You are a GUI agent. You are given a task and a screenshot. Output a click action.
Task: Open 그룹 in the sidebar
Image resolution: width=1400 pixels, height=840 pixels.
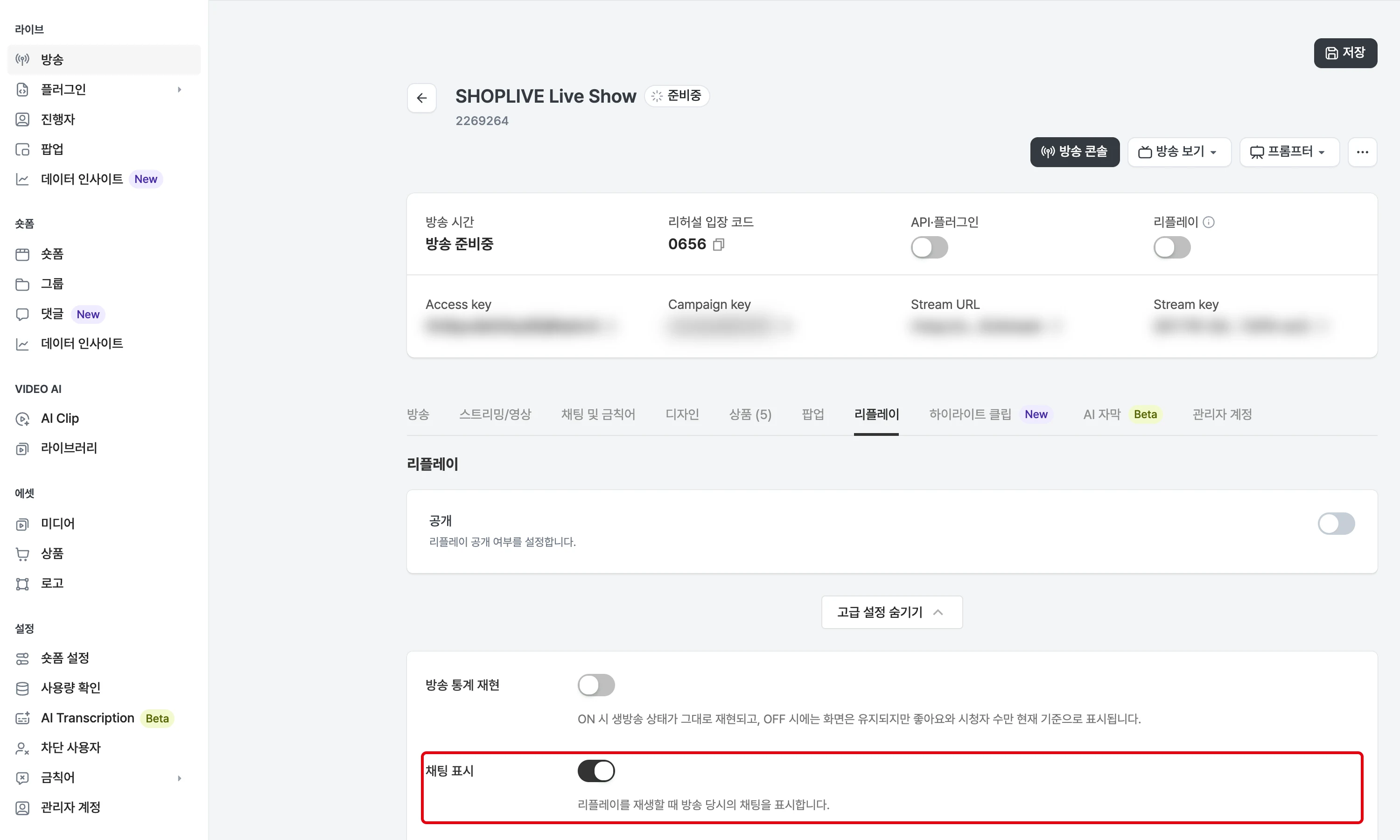pos(104,284)
